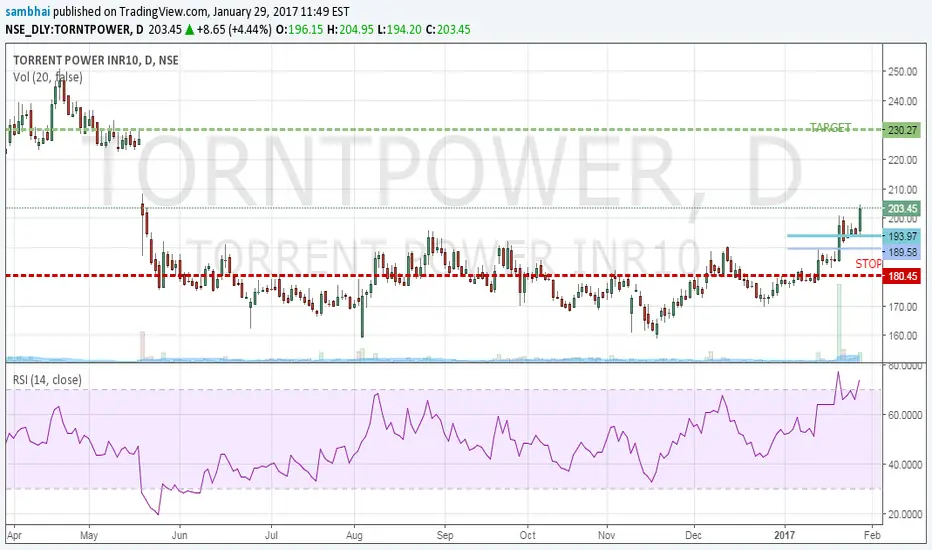This screenshot has width=932, height=550.
Task: Select the current price tag 203.45
Action: (x=902, y=209)
